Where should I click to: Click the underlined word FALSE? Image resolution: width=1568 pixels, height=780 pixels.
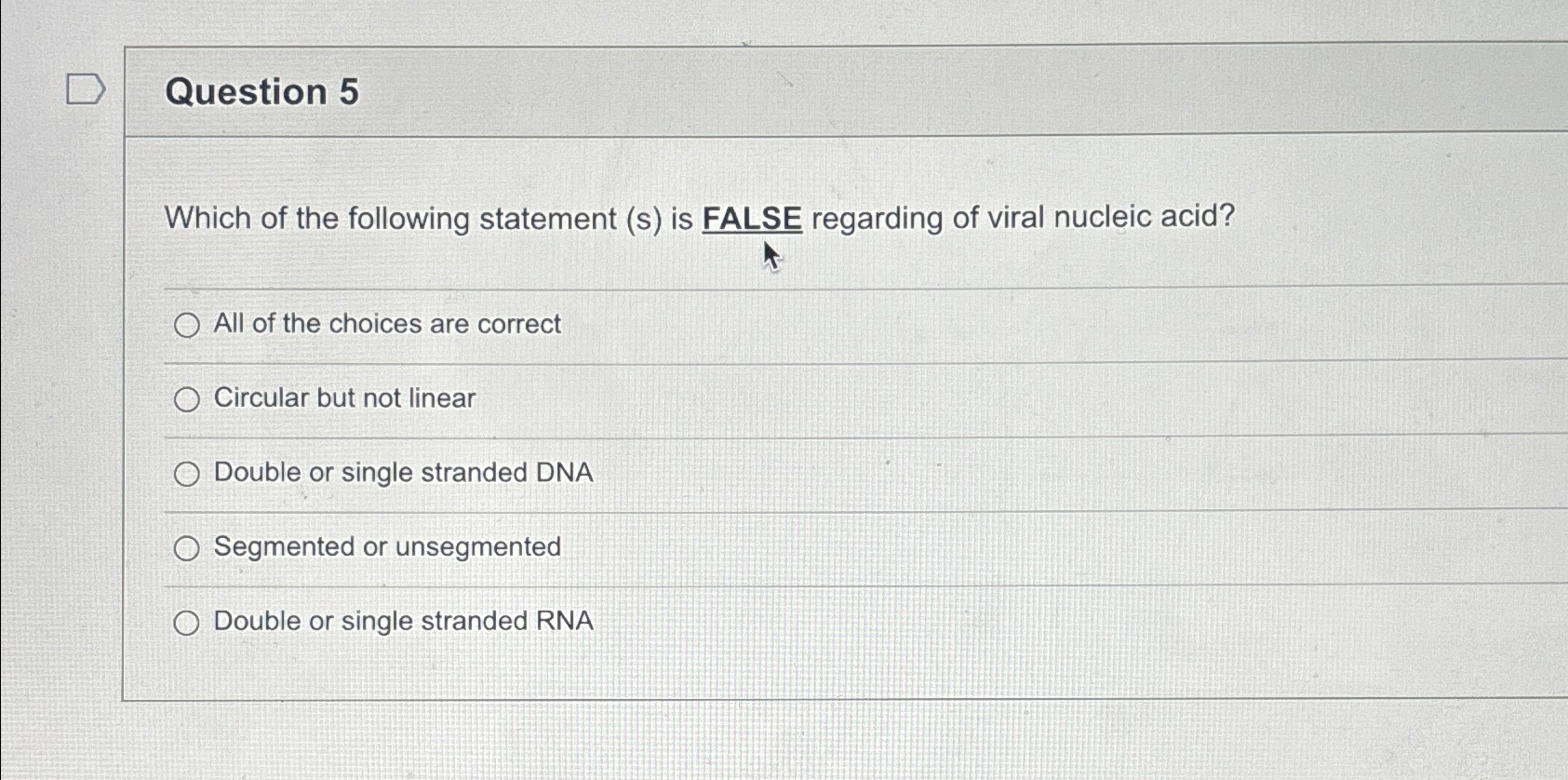click(755, 218)
